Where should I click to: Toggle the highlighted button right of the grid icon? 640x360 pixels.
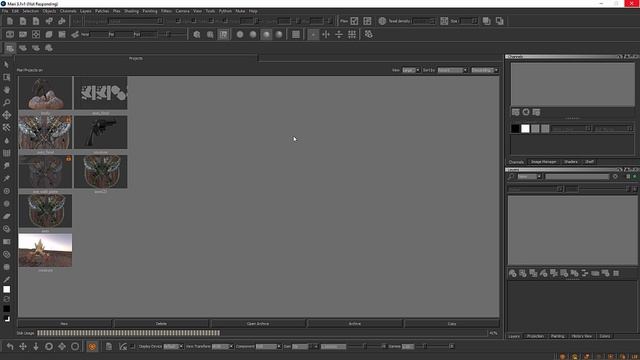point(313,34)
